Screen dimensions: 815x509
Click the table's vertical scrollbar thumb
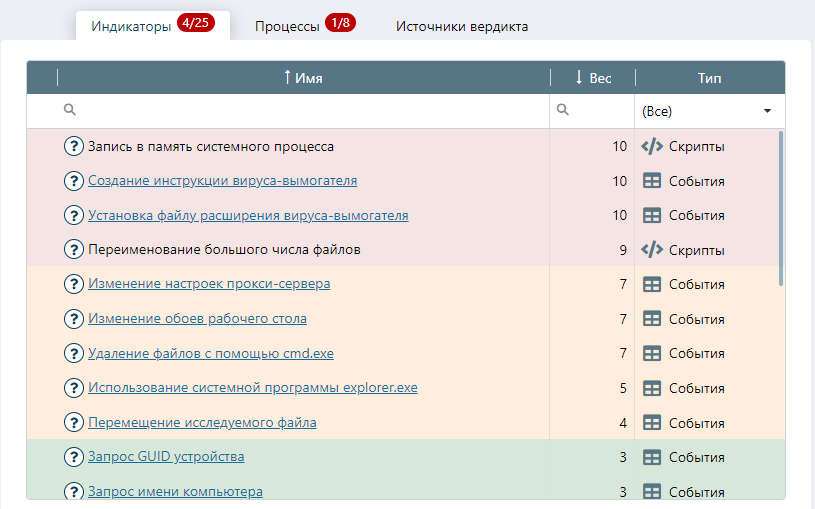click(x=780, y=208)
